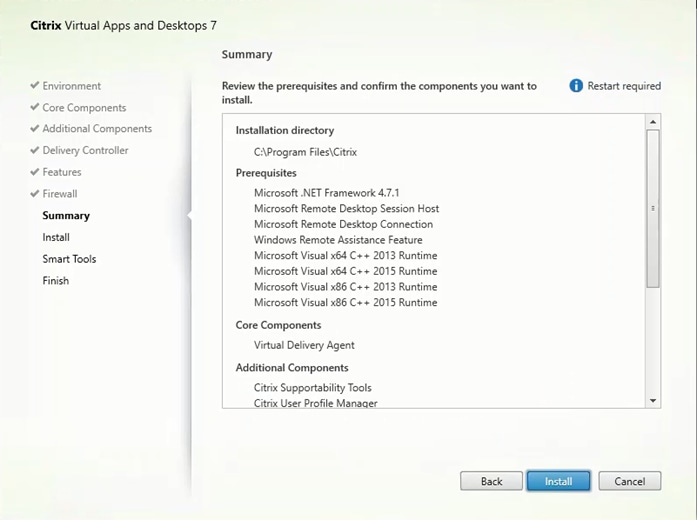Click the Microsoft .NET Framework 4.7.1 prerequisite

tap(324, 193)
